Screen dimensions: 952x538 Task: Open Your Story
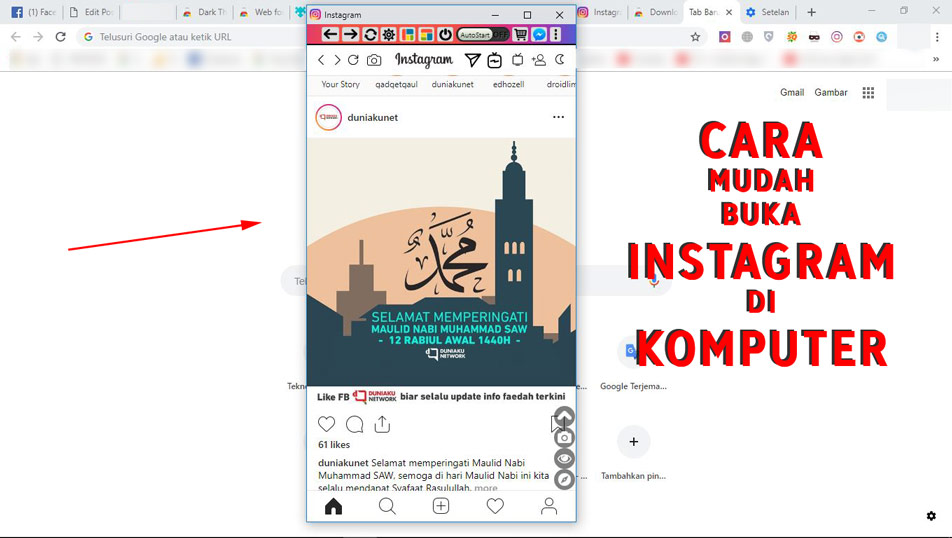point(340,84)
